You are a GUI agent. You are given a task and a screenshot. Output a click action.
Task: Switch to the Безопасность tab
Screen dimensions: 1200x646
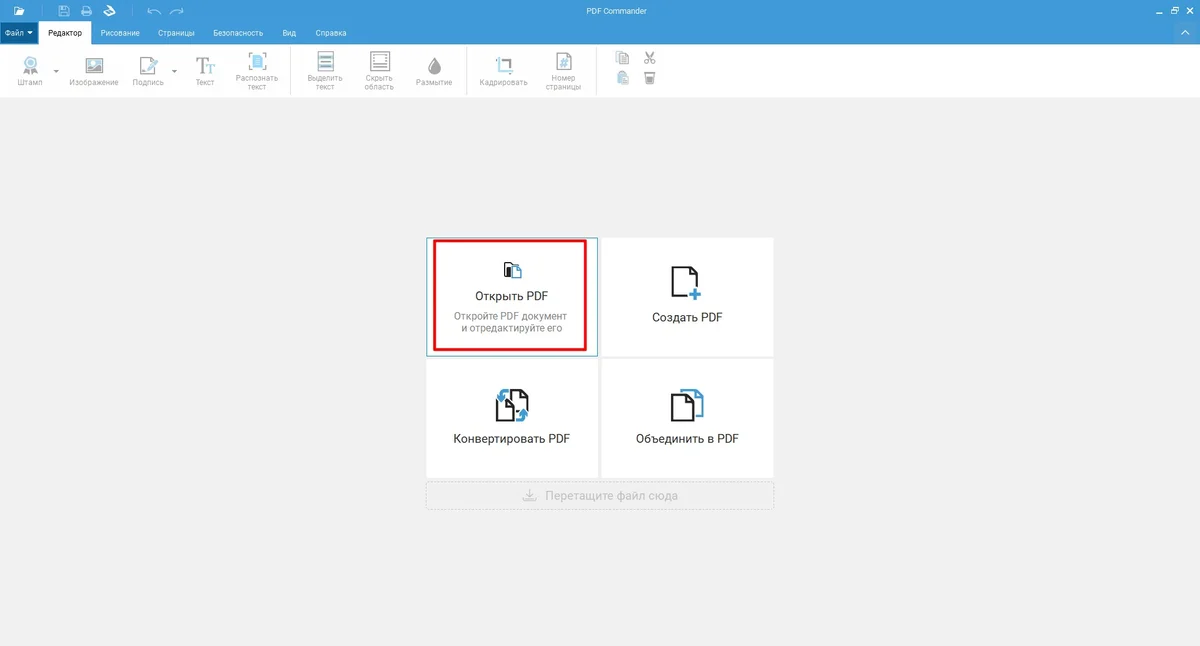pos(238,33)
